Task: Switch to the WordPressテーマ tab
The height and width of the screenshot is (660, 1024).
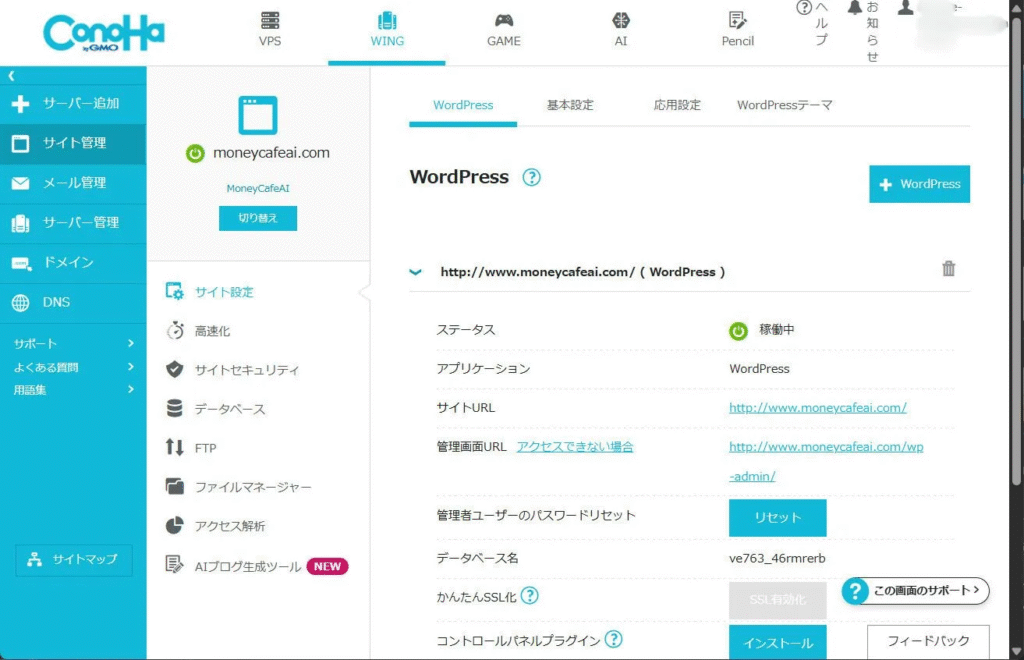Action: 784,105
